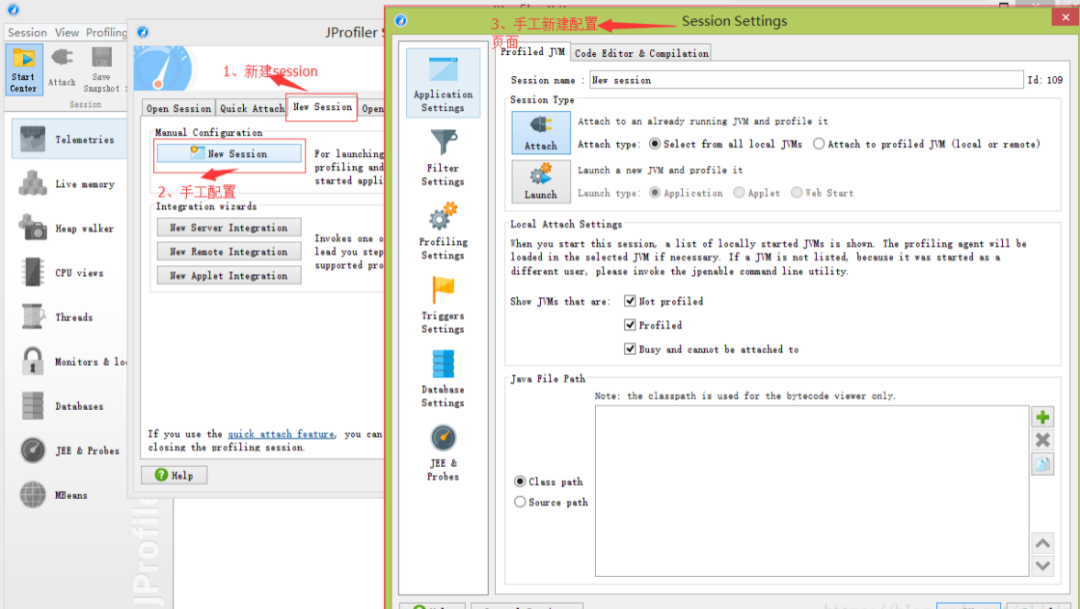
Task: Select Application launch type radio
Action: pyautogui.click(x=654, y=193)
